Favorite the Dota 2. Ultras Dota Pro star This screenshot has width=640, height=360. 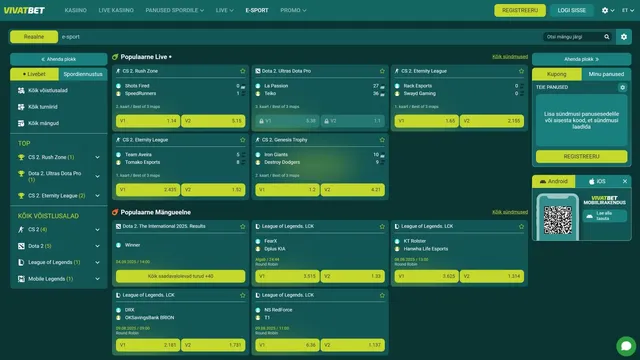(382, 71)
